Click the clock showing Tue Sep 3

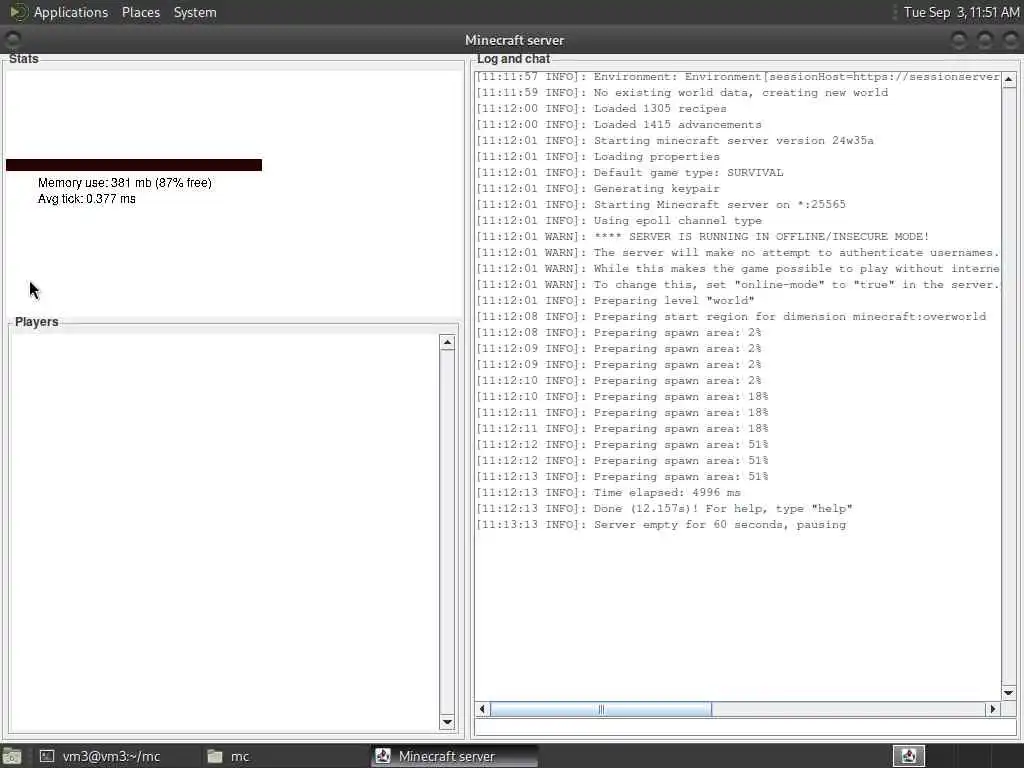961,12
